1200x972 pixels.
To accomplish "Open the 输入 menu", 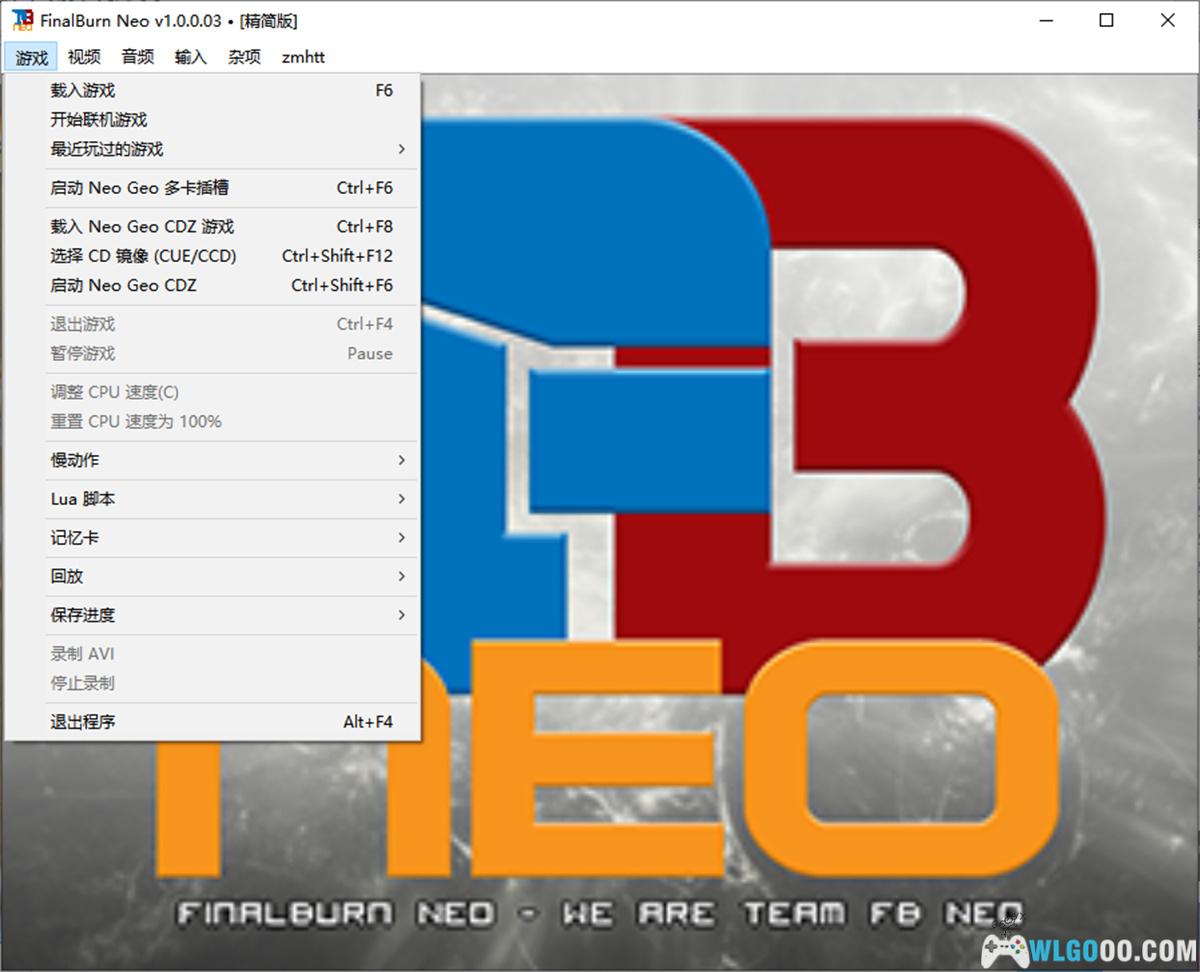I will tap(190, 57).
